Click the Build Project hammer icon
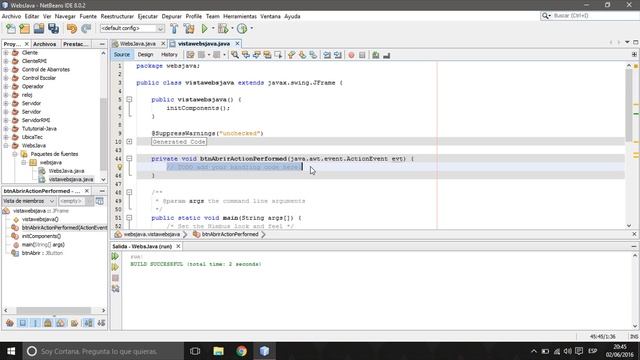This screenshot has width=640, height=360. tap(174, 29)
